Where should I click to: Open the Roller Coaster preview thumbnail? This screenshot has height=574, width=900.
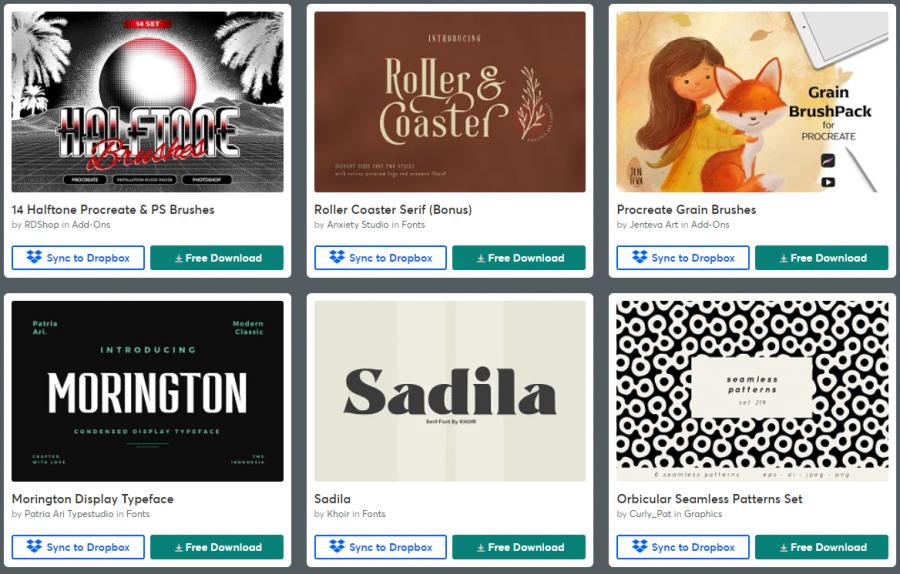tap(450, 102)
